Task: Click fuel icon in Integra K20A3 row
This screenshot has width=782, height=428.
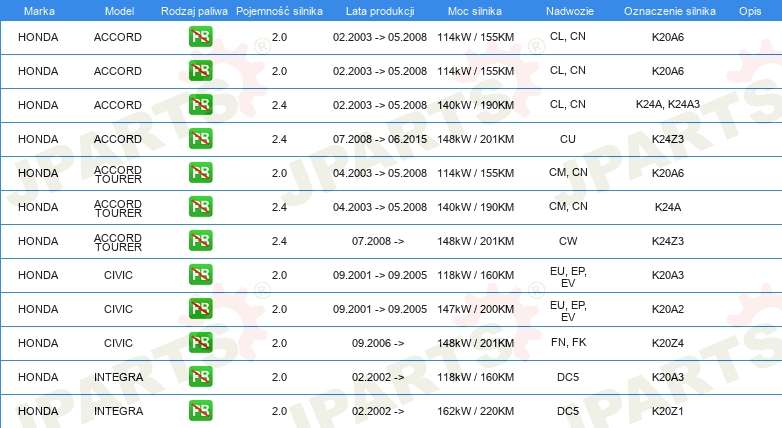Action: click(200, 377)
